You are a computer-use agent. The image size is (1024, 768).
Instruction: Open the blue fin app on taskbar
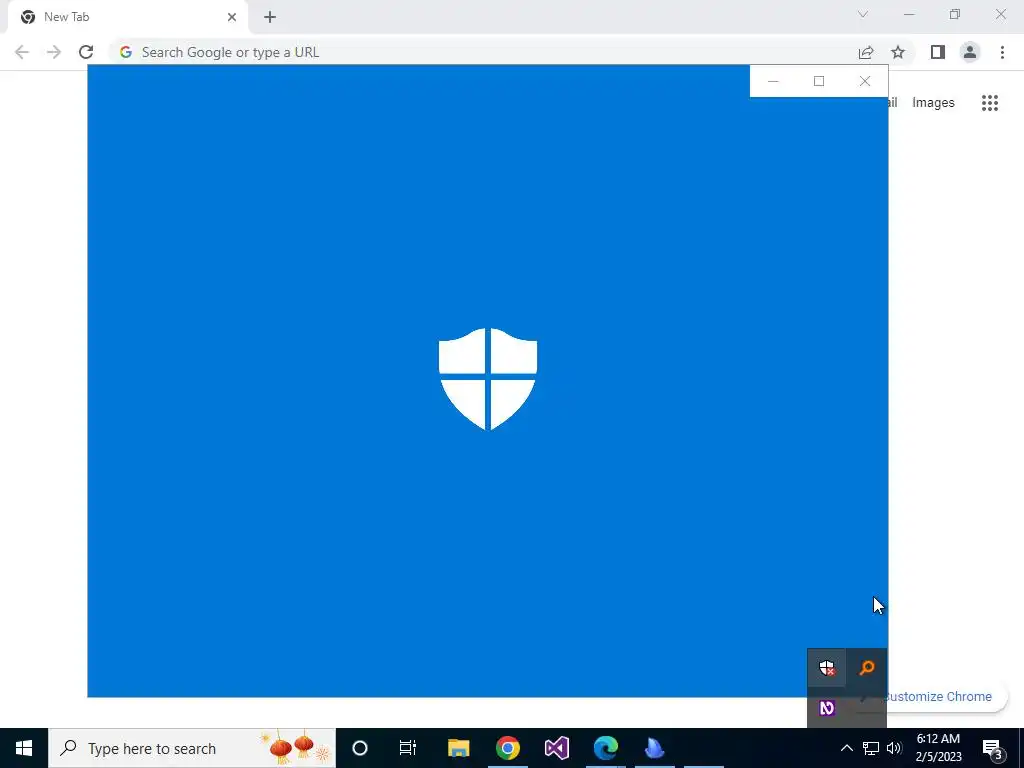[654, 748]
